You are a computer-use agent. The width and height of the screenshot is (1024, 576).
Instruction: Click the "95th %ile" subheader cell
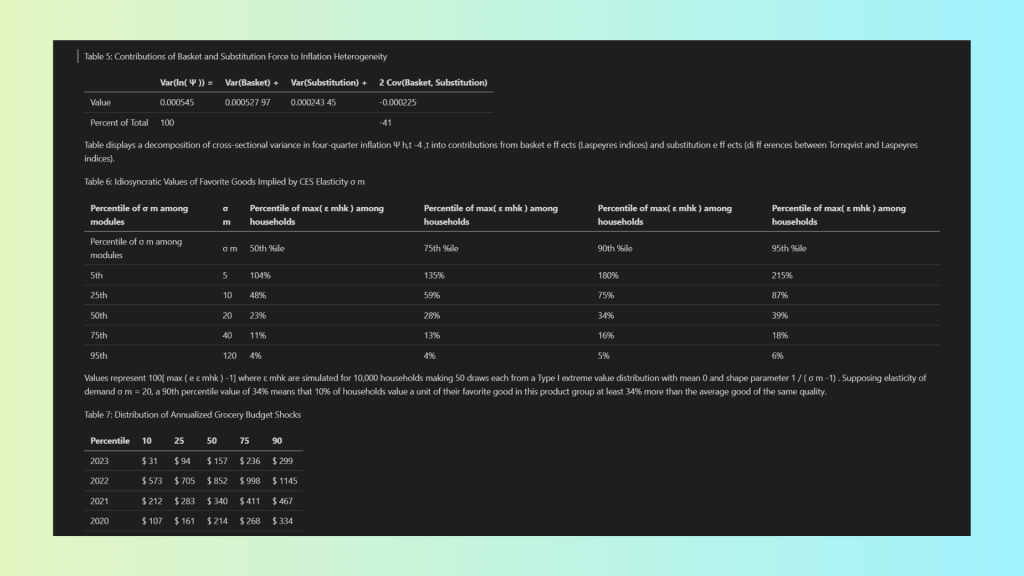[x=789, y=248]
